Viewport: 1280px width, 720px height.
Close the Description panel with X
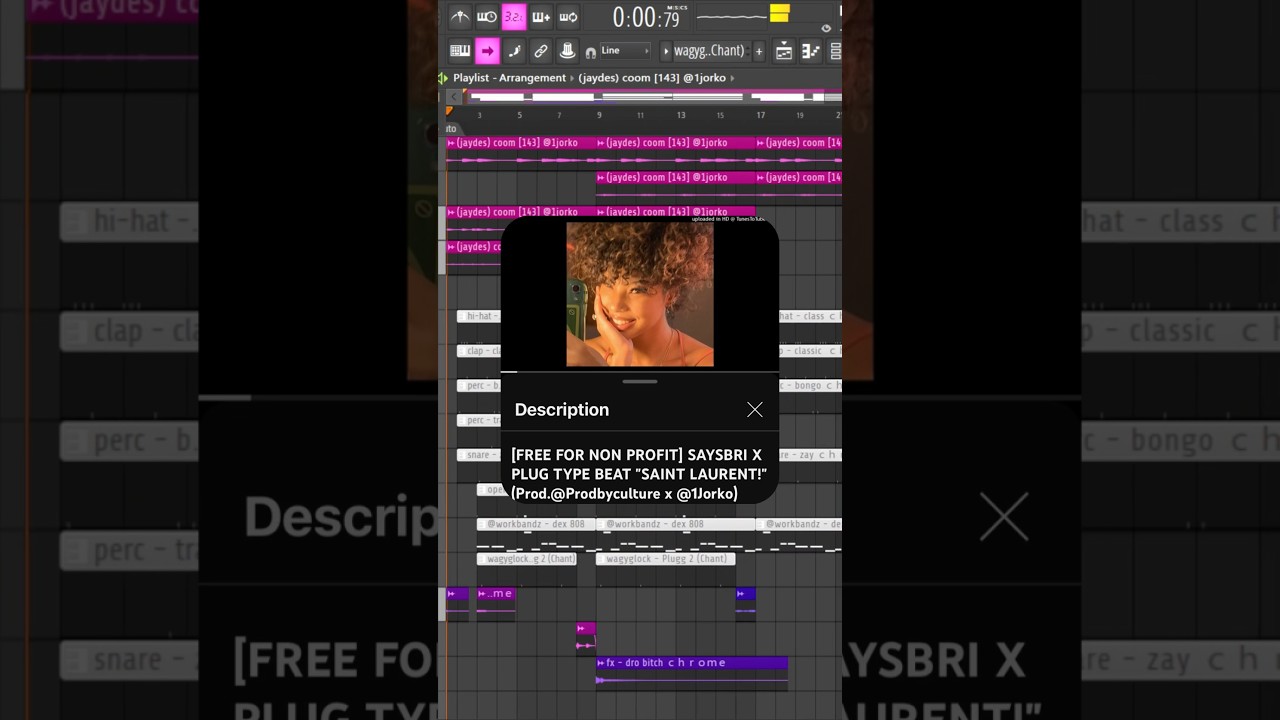(x=755, y=410)
